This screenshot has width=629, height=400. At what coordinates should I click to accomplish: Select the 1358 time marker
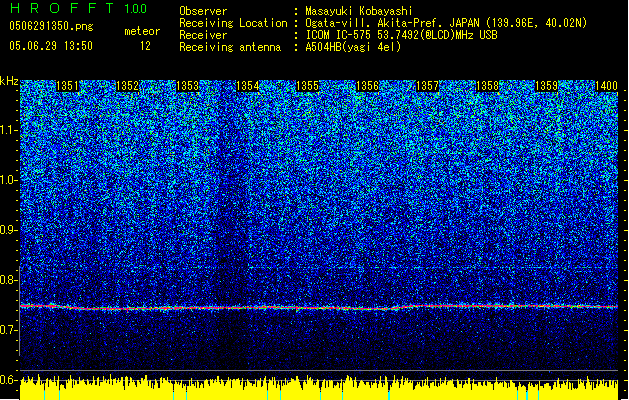(487, 86)
